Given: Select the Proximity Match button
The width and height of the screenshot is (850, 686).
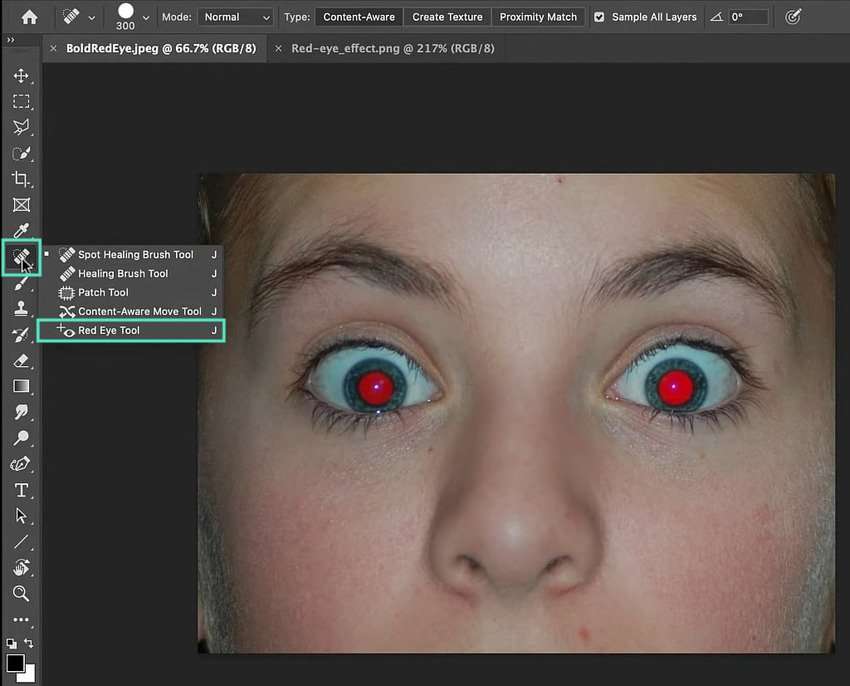Looking at the screenshot, I should (538, 17).
